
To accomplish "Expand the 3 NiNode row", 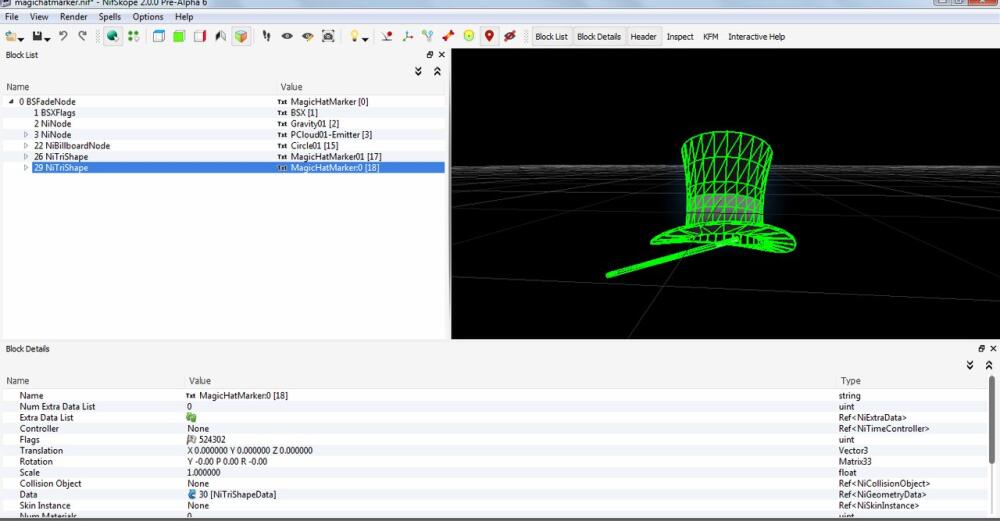I will click(26, 135).
